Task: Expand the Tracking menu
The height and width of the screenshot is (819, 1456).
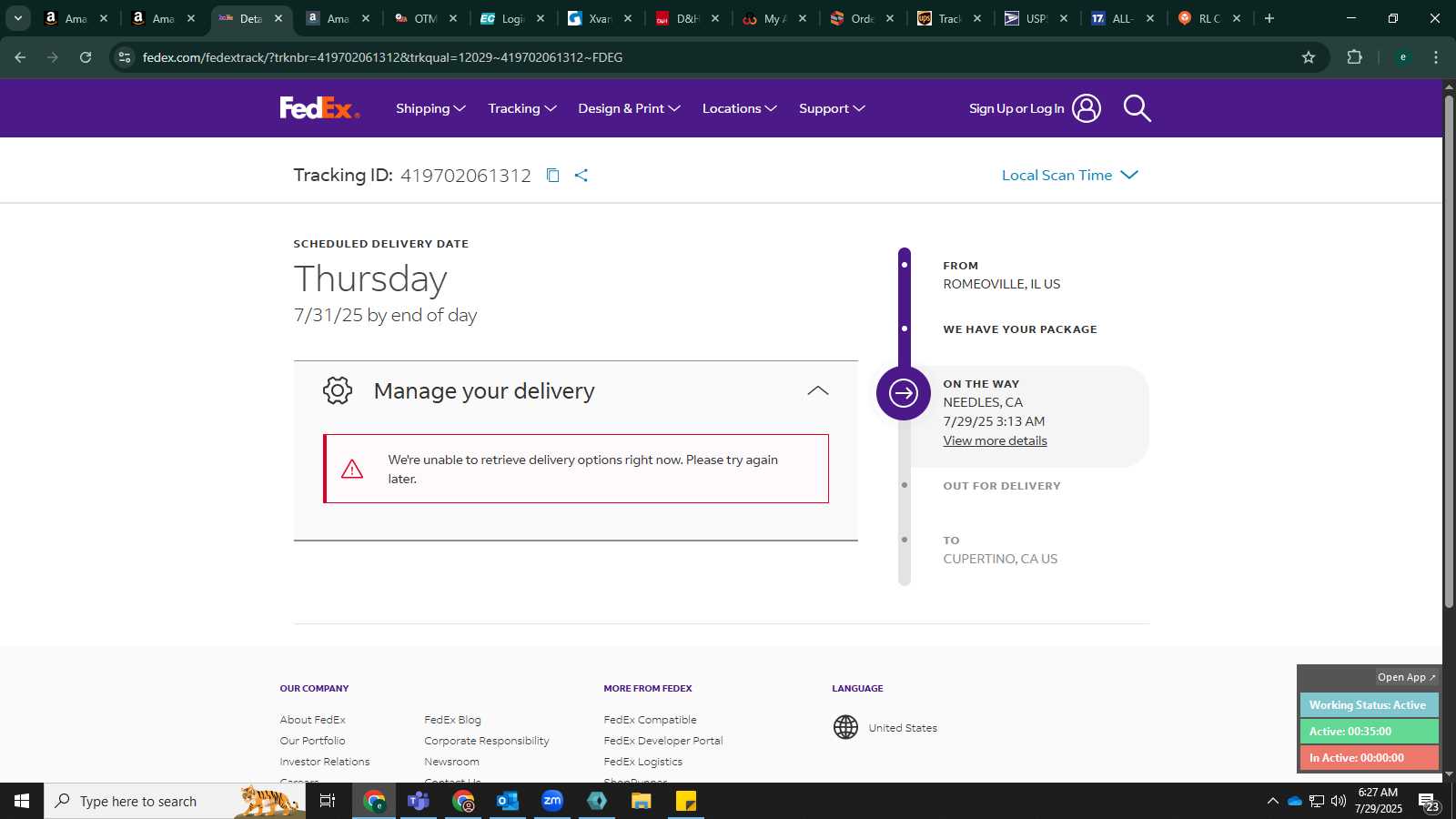Action: 522,108
